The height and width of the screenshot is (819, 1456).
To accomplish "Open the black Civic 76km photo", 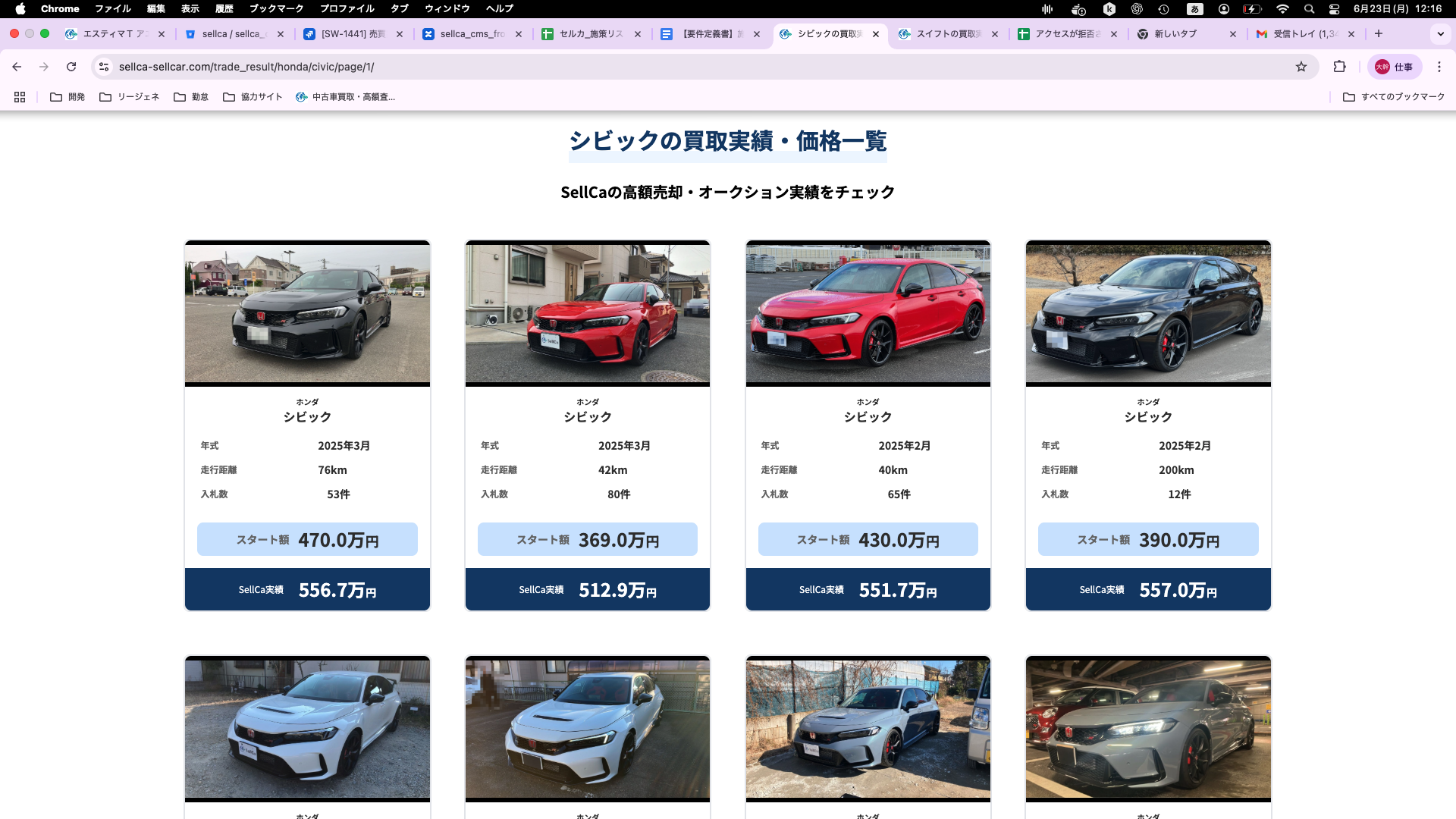I will click(307, 313).
